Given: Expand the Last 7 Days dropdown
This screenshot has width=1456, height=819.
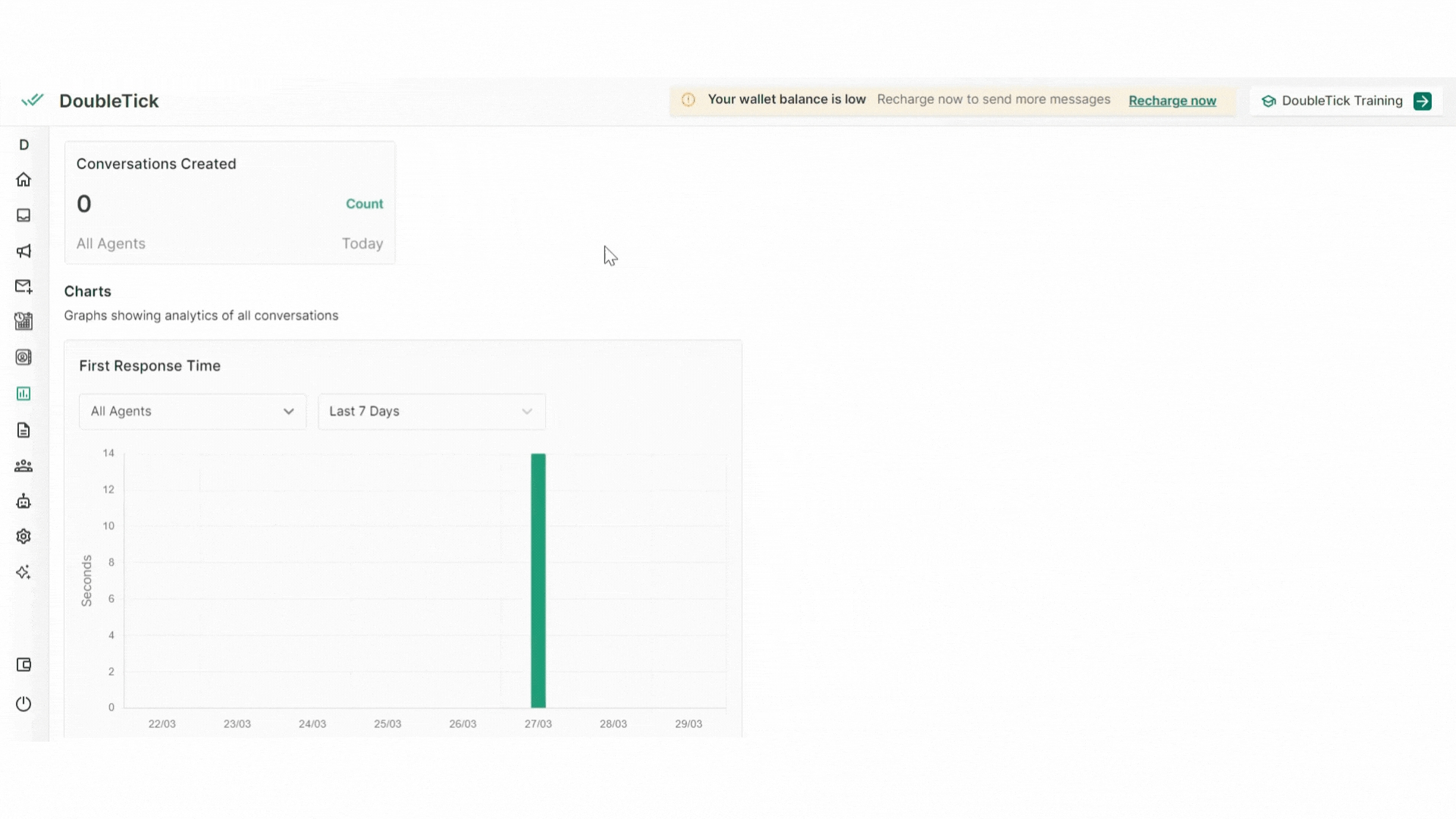Looking at the screenshot, I should [431, 411].
